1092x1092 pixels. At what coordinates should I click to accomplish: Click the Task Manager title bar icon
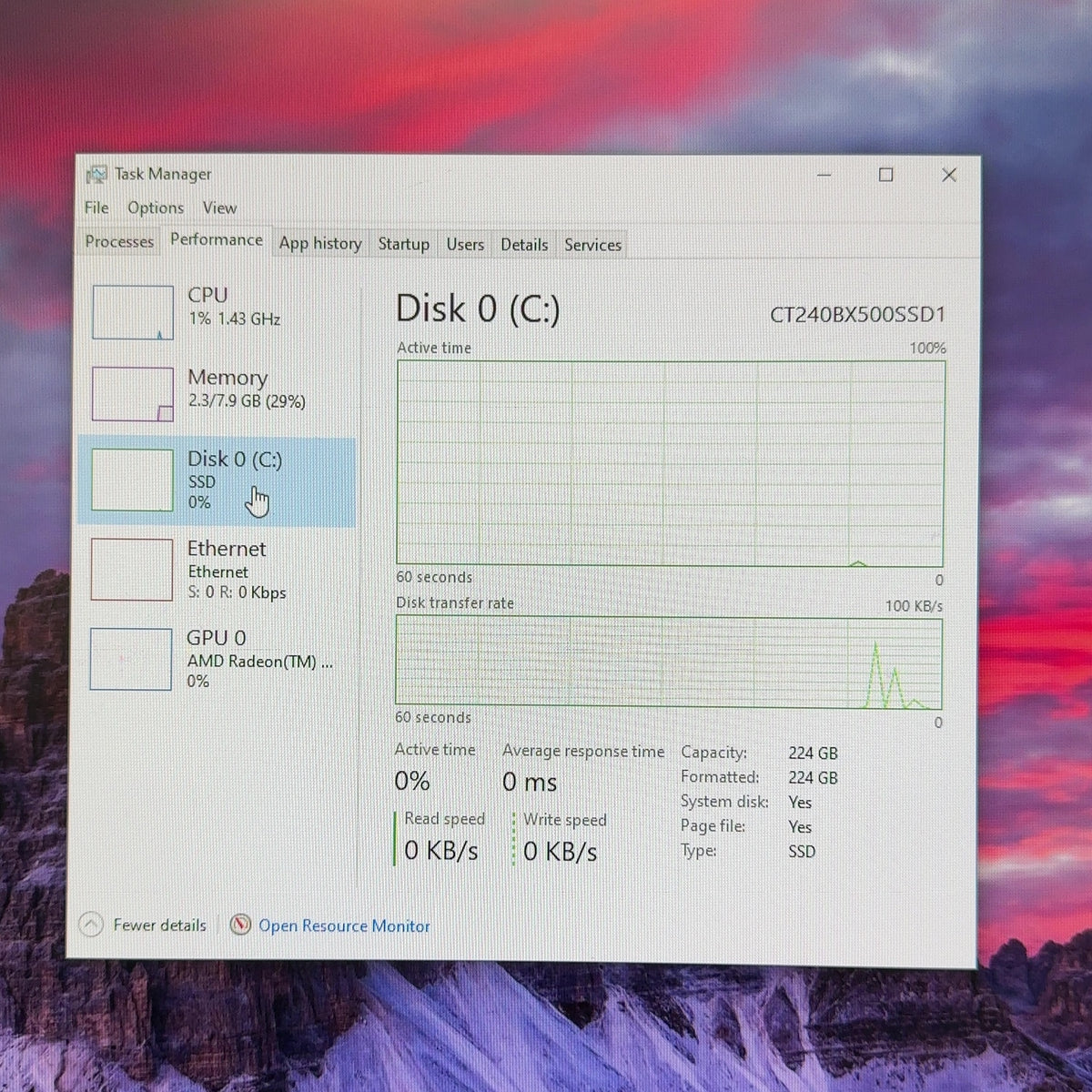(96, 174)
